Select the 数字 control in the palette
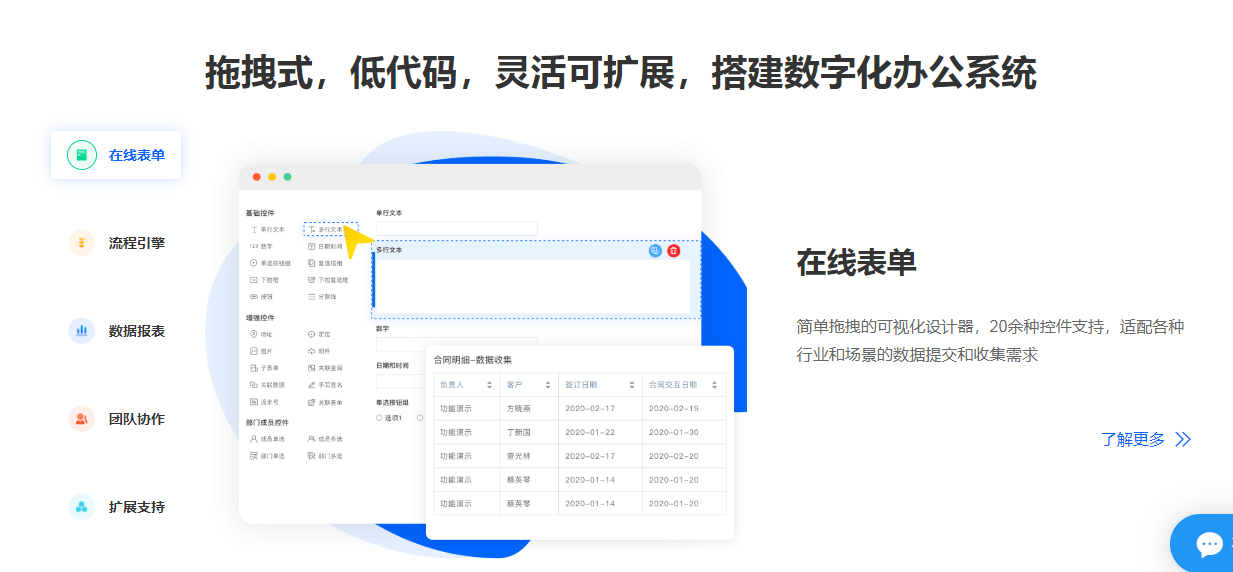This screenshot has width=1233, height=572. pyautogui.click(x=260, y=246)
